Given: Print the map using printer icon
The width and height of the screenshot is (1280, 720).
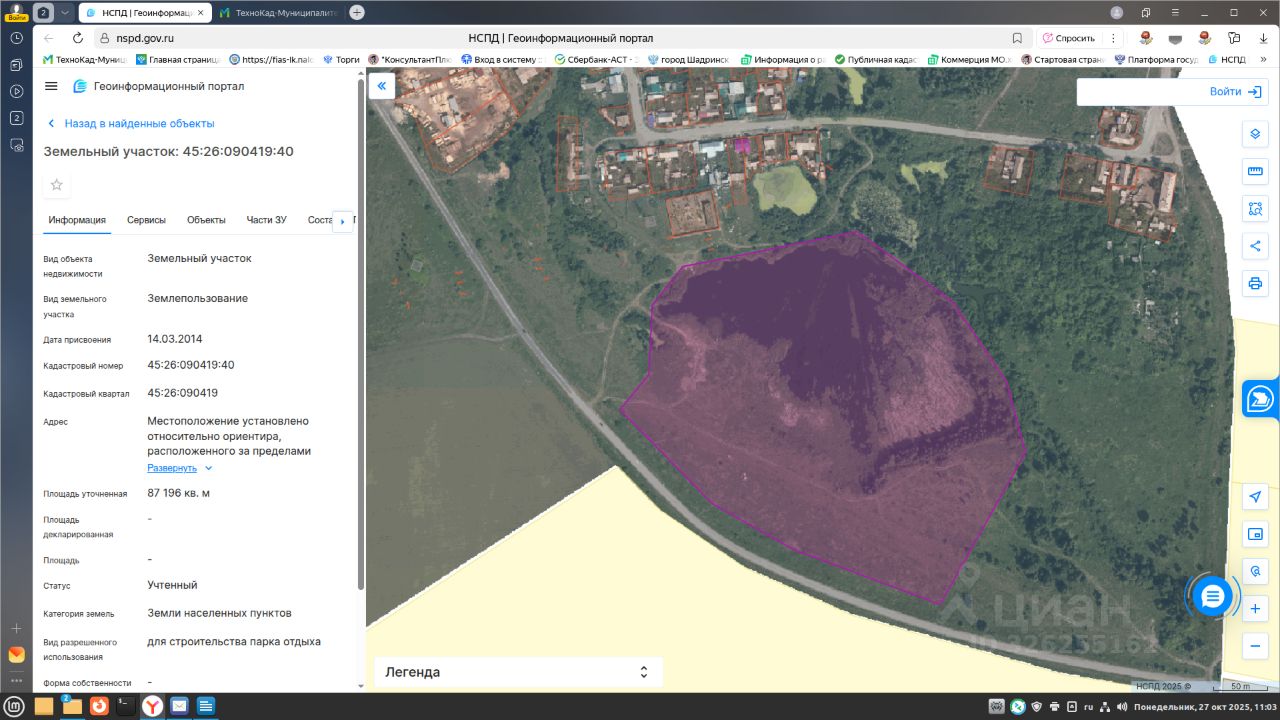Looking at the screenshot, I should pyautogui.click(x=1255, y=283).
